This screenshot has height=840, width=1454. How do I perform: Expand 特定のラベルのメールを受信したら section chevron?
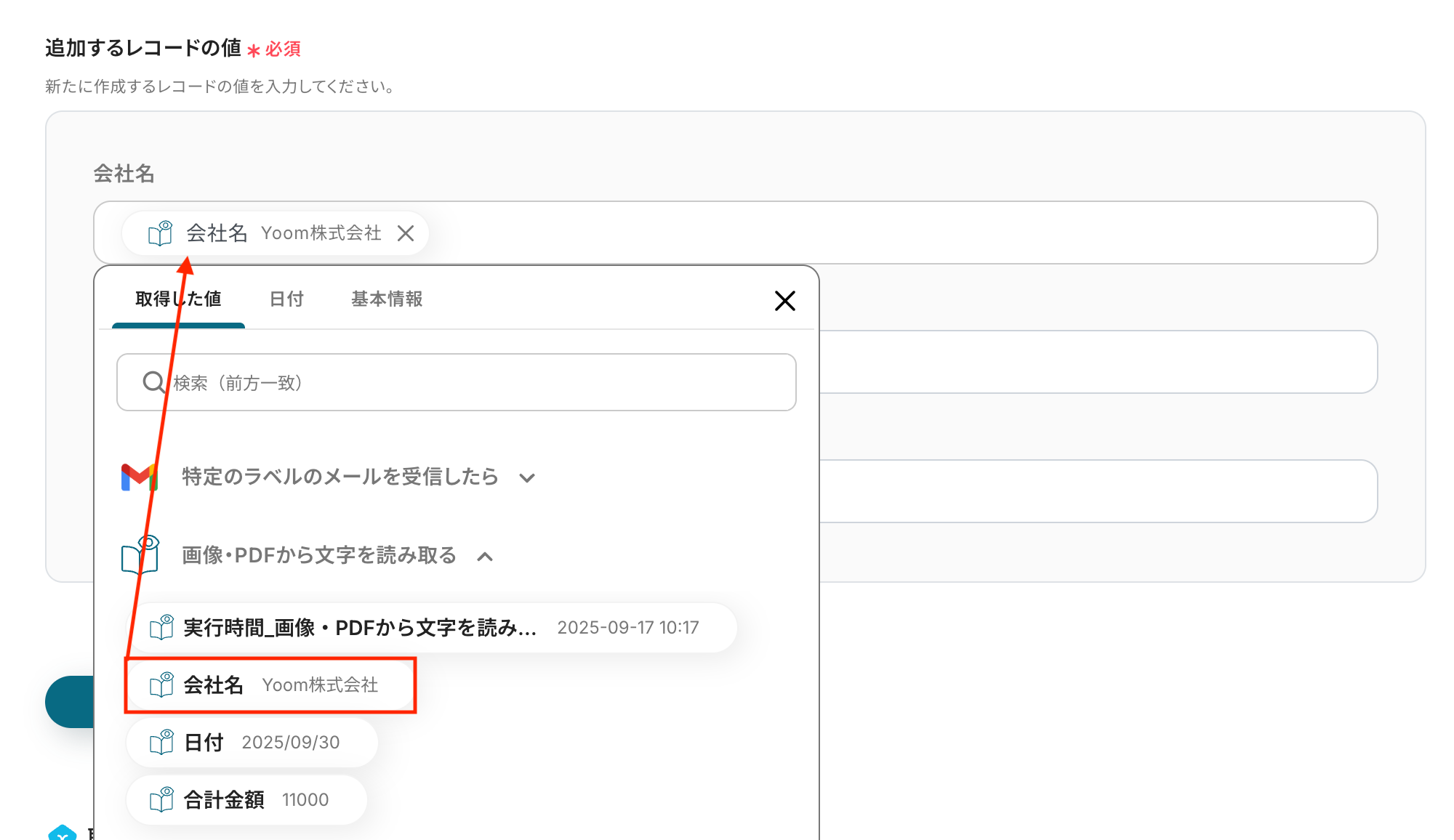point(527,477)
